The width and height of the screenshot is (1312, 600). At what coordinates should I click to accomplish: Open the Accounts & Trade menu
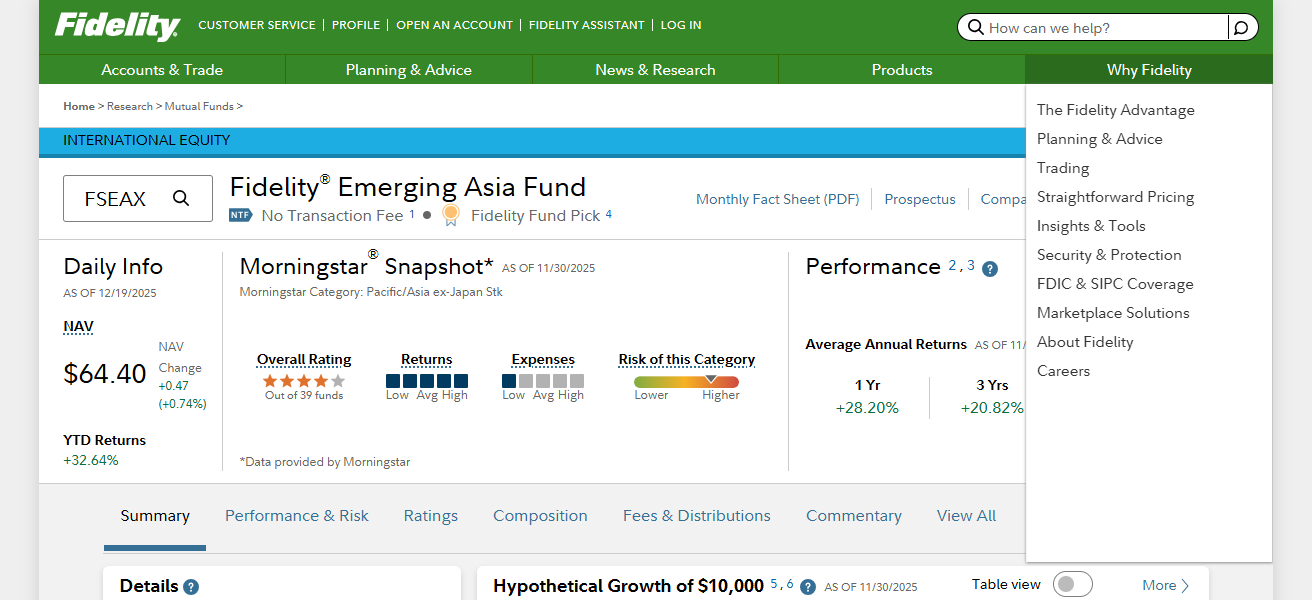[162, 69]
